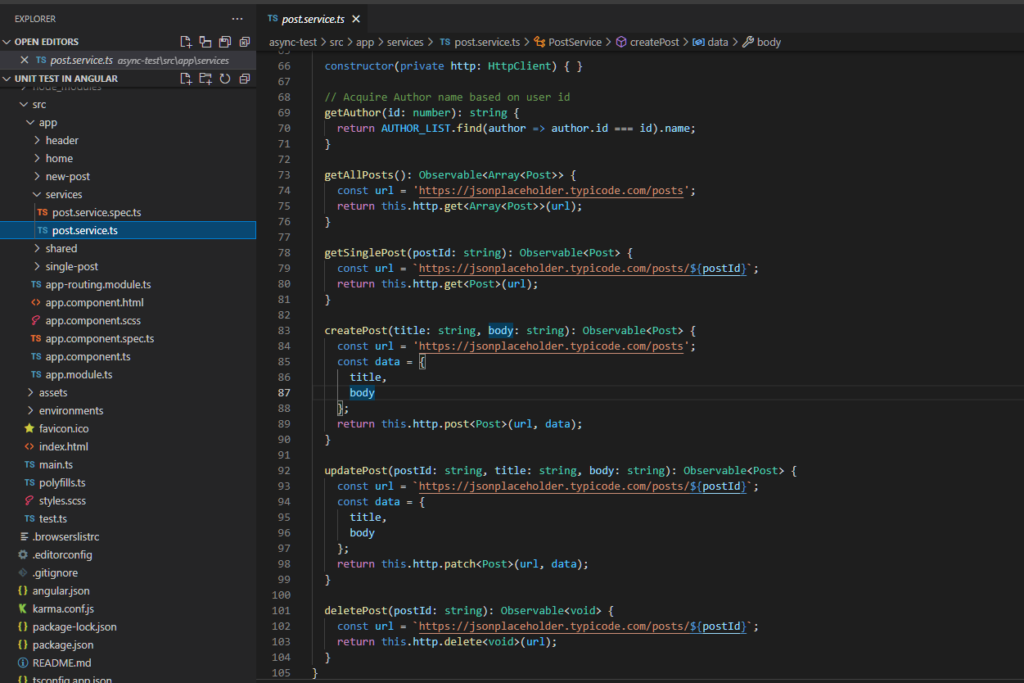Open app.module.ts in the Explorer
This screenshot has height=683, width=1024.
tap(78, 374)
